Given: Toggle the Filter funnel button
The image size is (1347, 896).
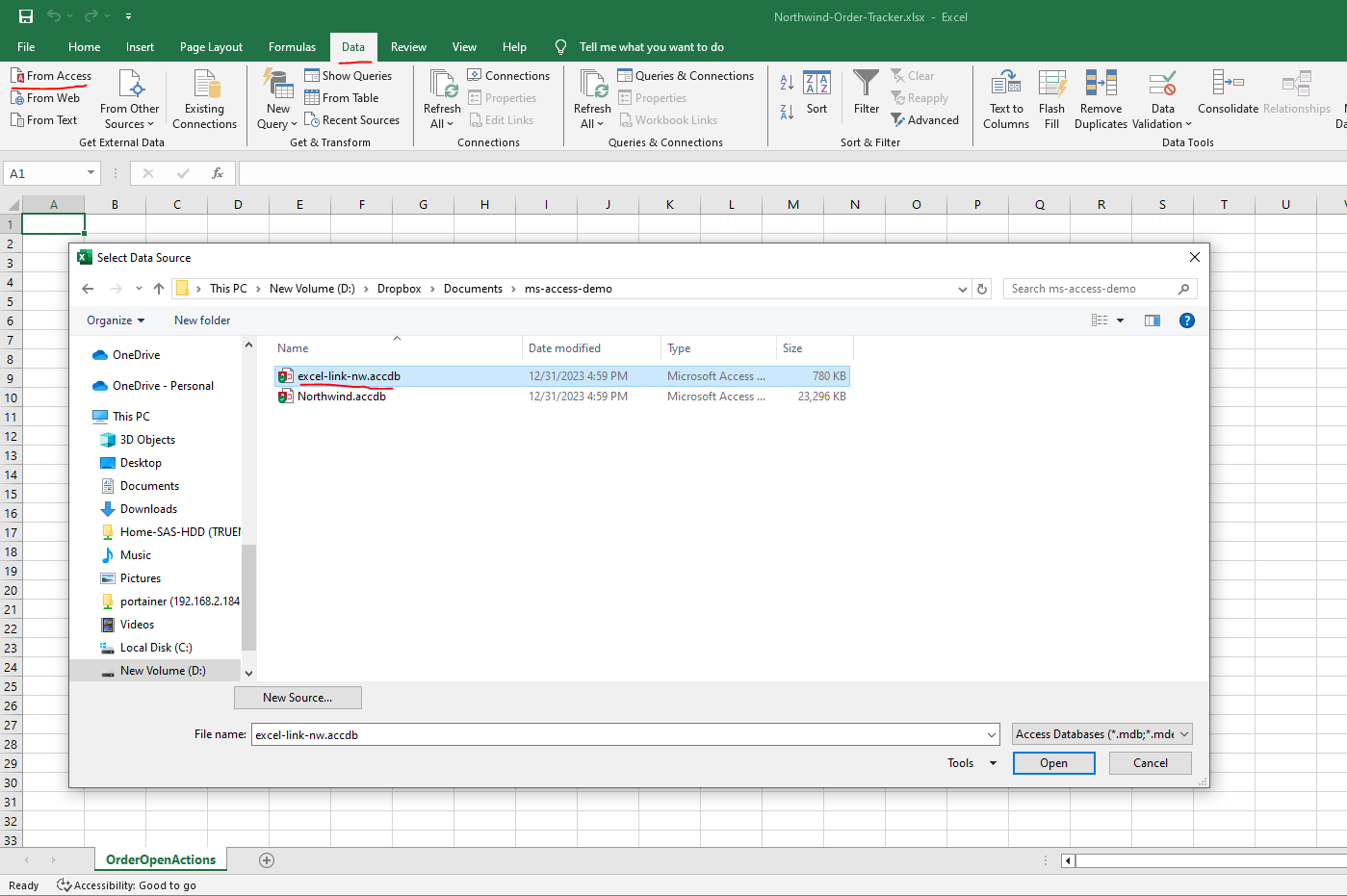Looking at the screenshot, I should [x=867, y=93].
